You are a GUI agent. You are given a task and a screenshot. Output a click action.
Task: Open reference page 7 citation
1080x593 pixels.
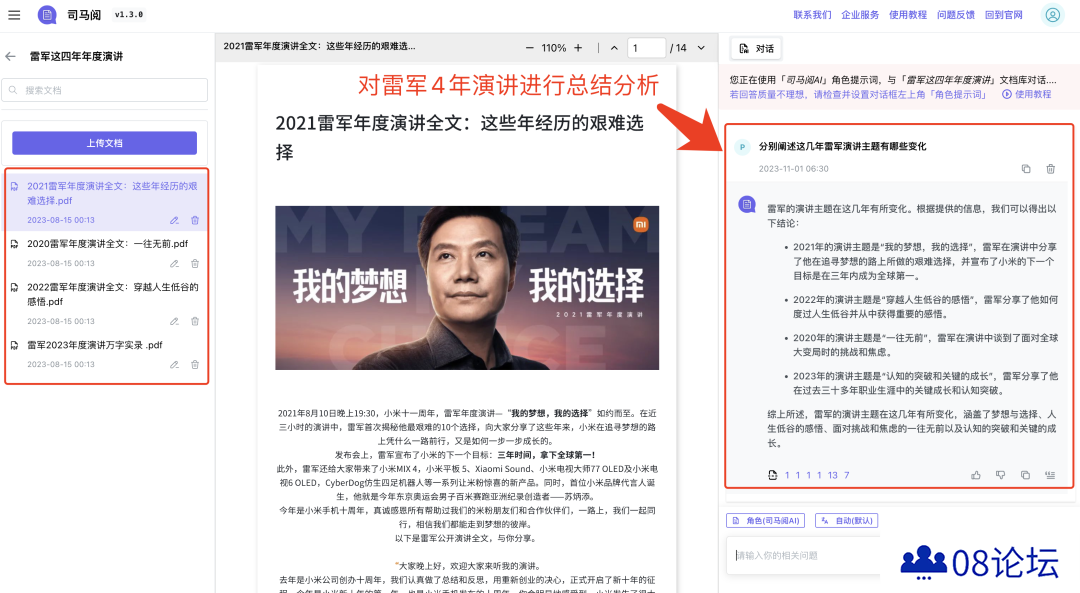pos(847,475)
